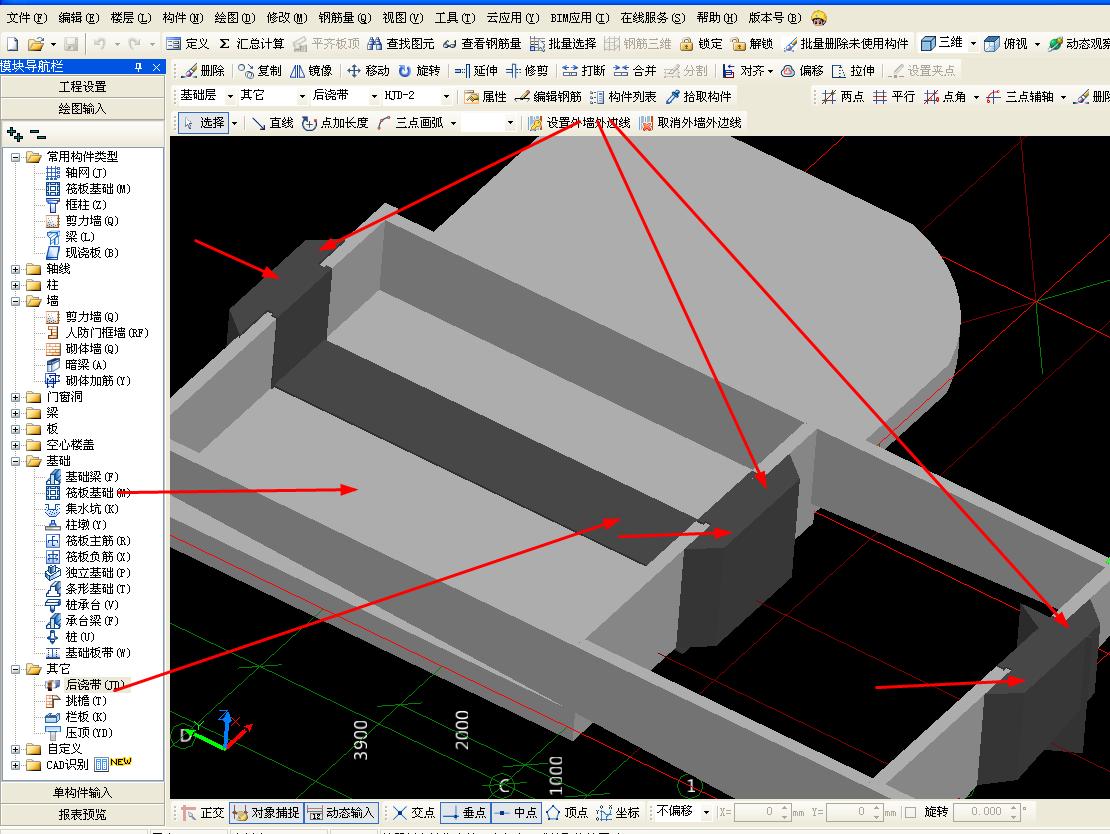Select the 修剪 trim tool

[x=527, y=71]
